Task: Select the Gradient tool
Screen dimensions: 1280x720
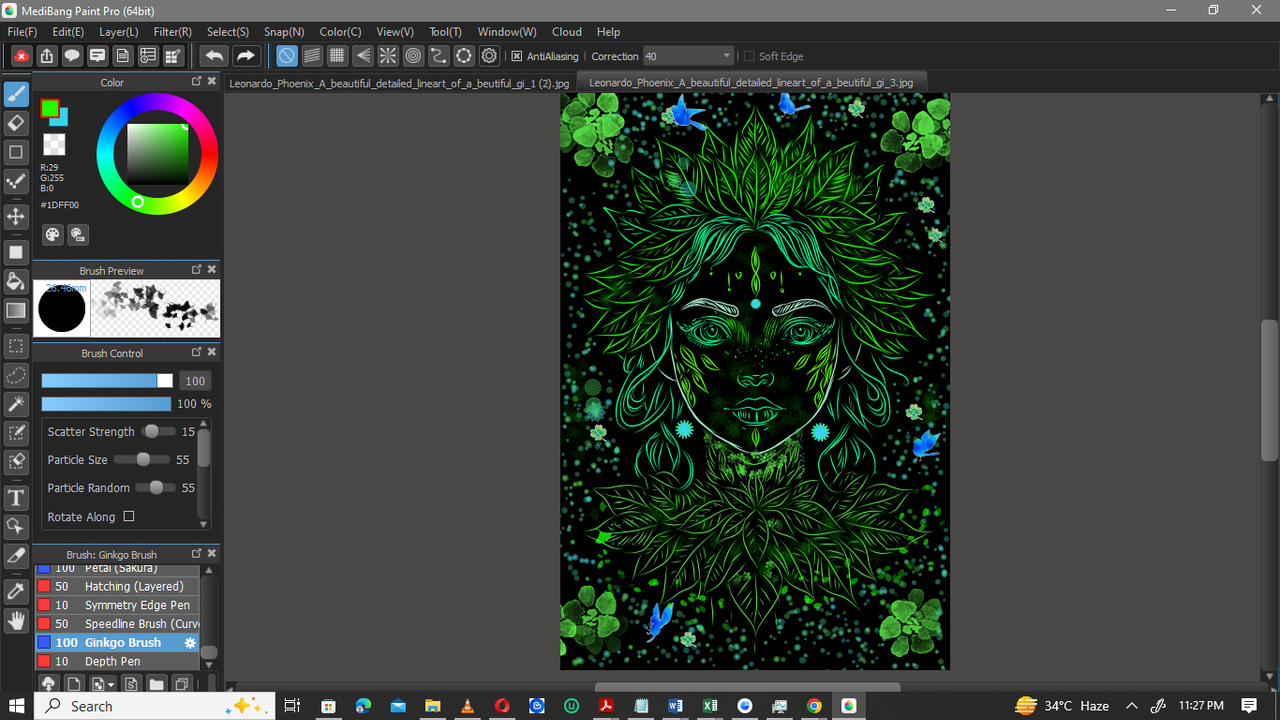Action: 16,310
